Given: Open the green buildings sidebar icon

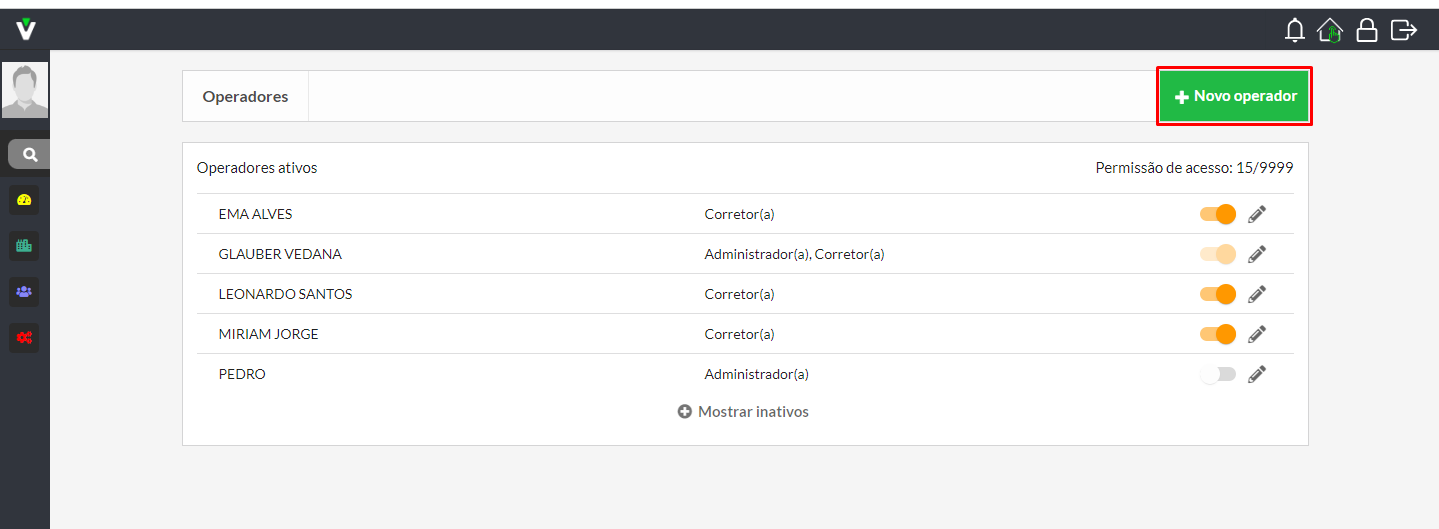Looking at the screenshot, I should click(25, 245).
